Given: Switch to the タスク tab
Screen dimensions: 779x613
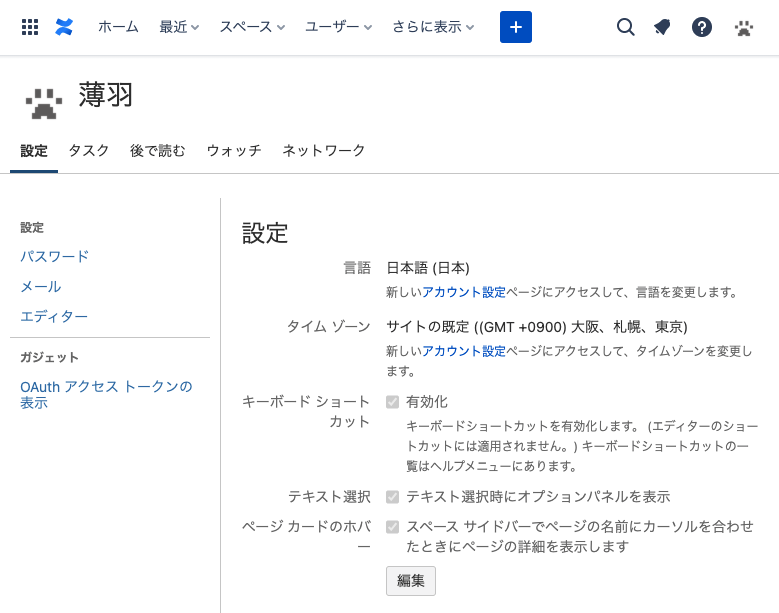Looking at the screenshot, I should (x=89, y=151).
